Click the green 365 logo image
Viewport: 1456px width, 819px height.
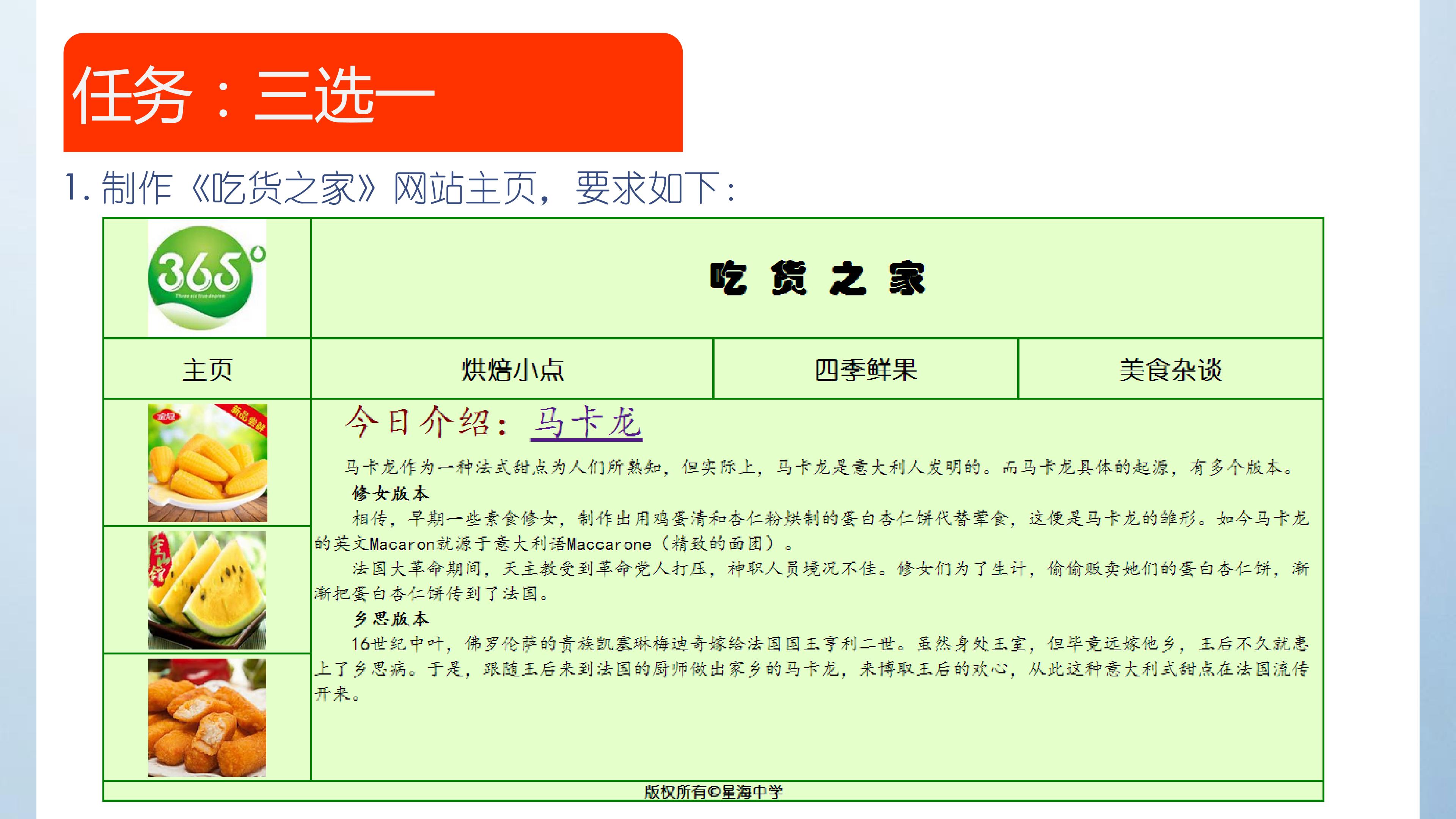207,278
